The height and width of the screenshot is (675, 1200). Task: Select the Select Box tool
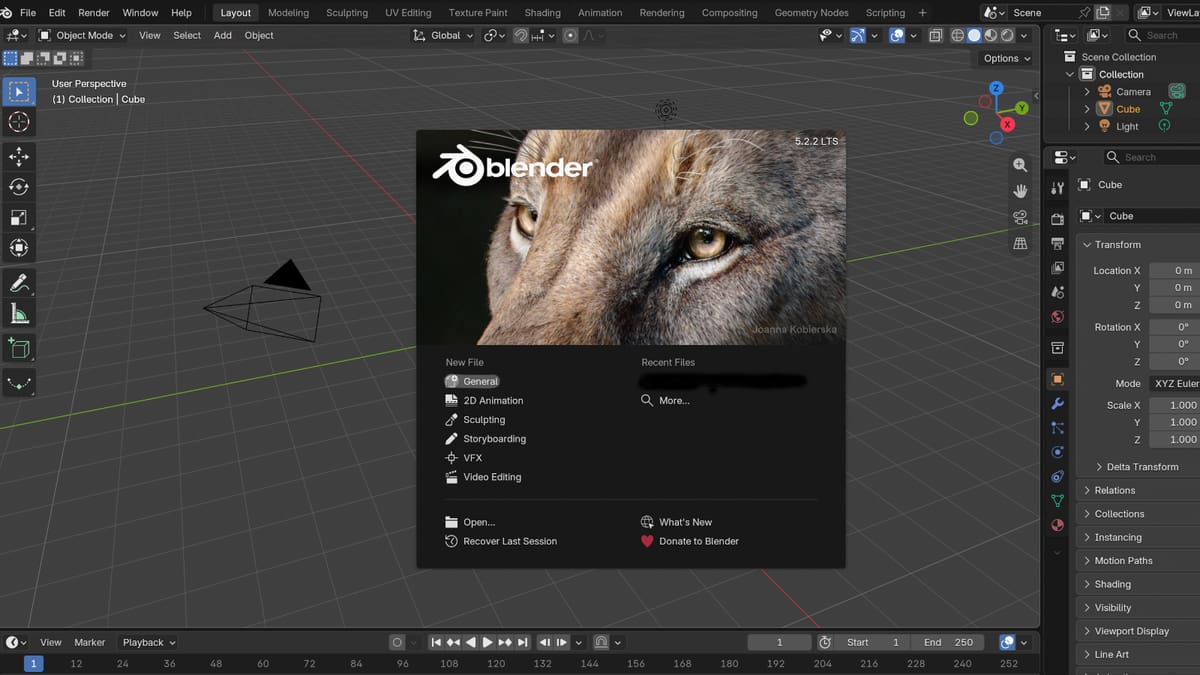click(x=19, y=92)
